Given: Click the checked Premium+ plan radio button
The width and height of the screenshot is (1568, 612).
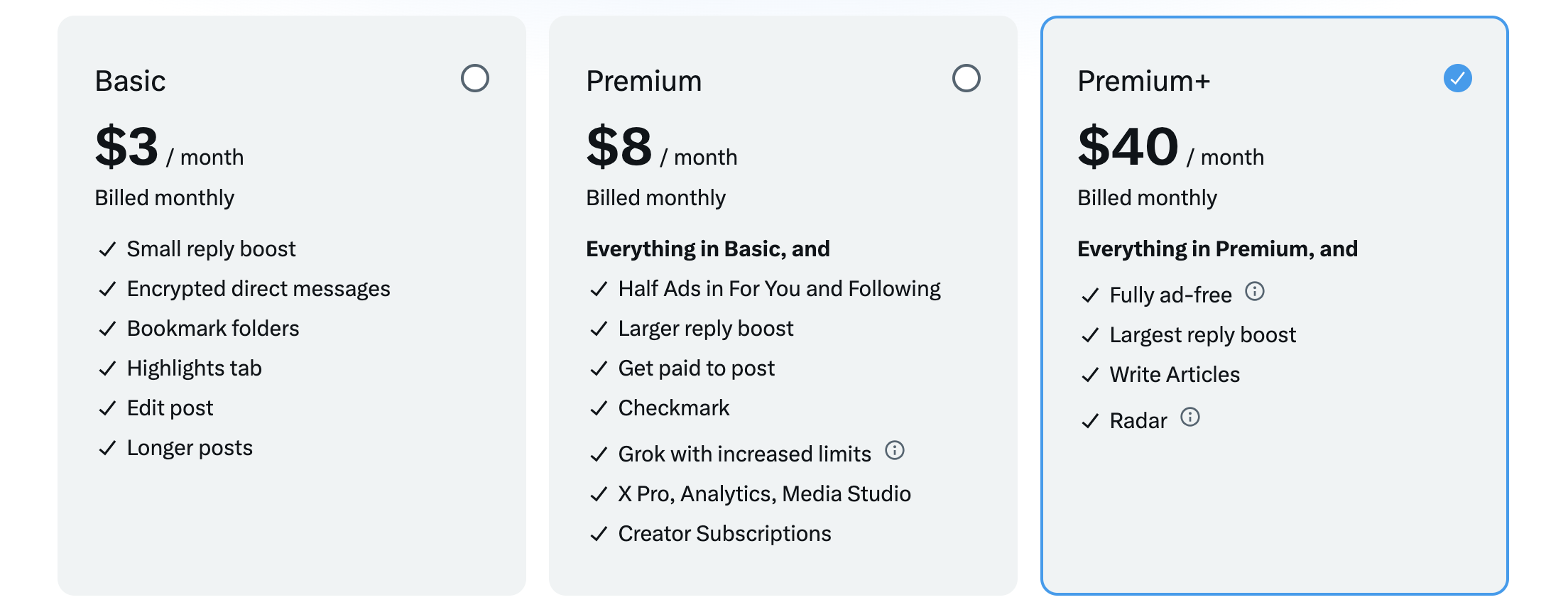Looking at the screenshot, I should click(1457, 78).
